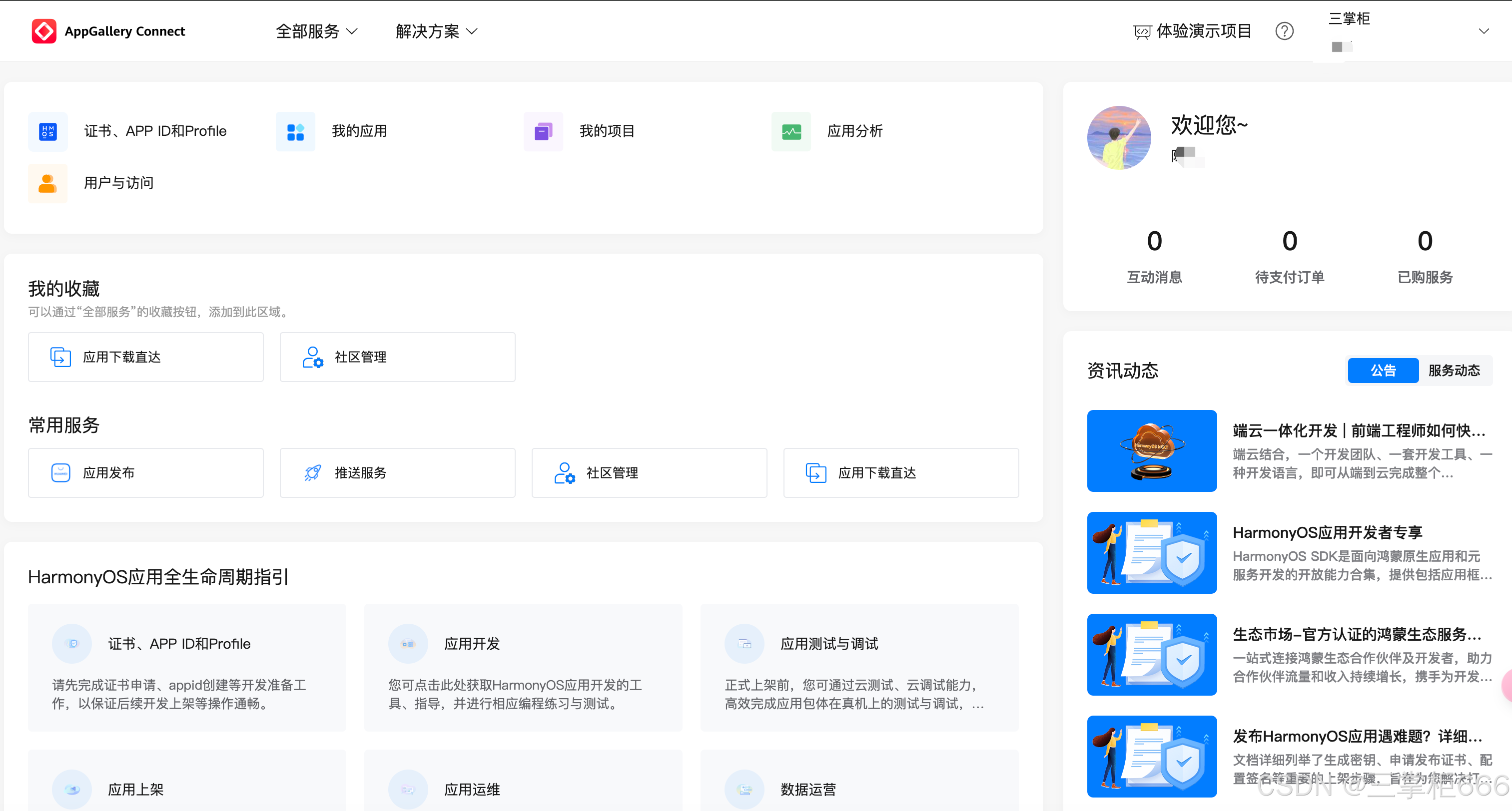Click the 应用运维 round icon
Viewport: 1512px width, 811px height.
coord(408,790)
